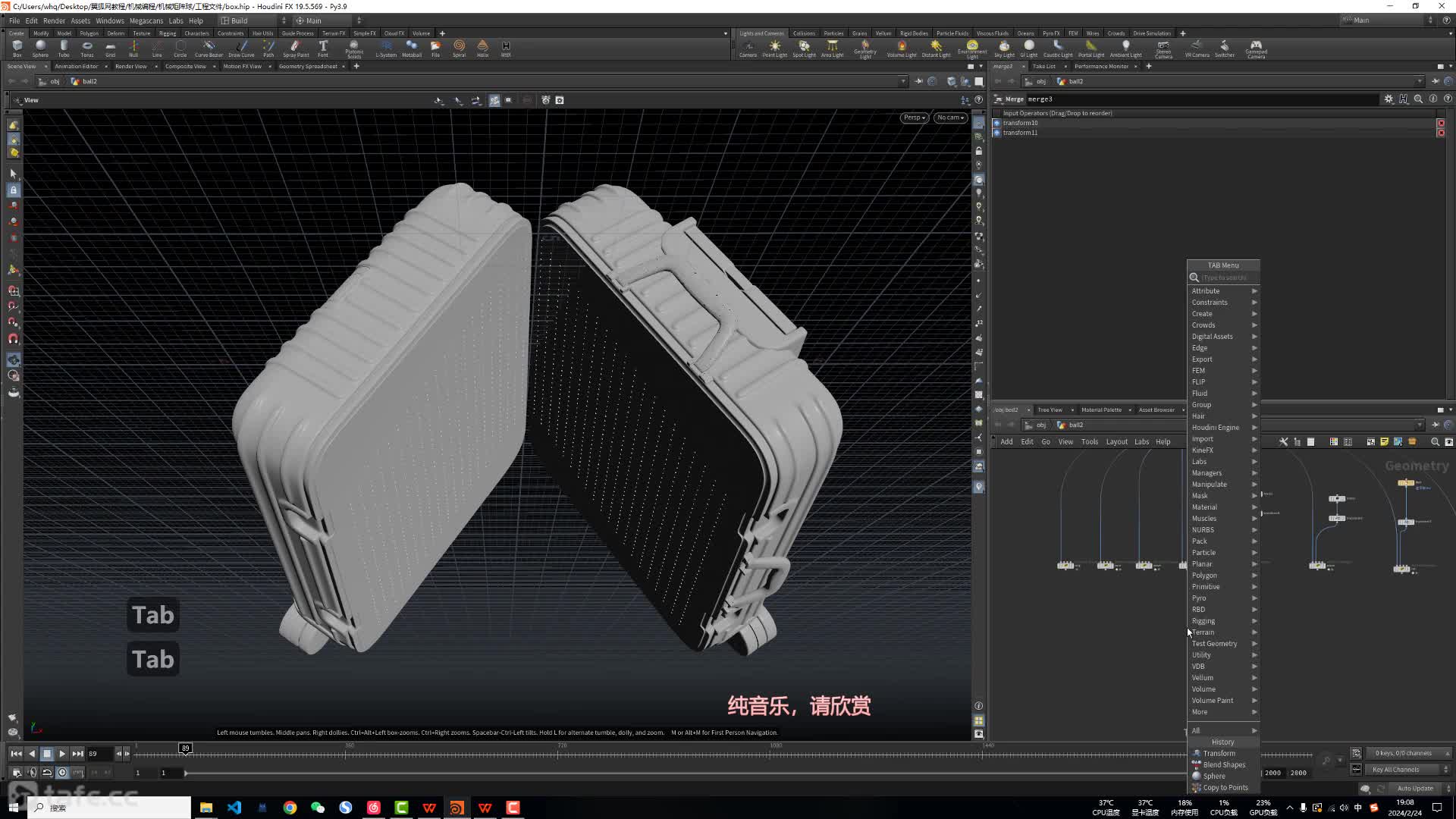Click the Play forward button
1456x819 pixels.
tap(62, 754)
